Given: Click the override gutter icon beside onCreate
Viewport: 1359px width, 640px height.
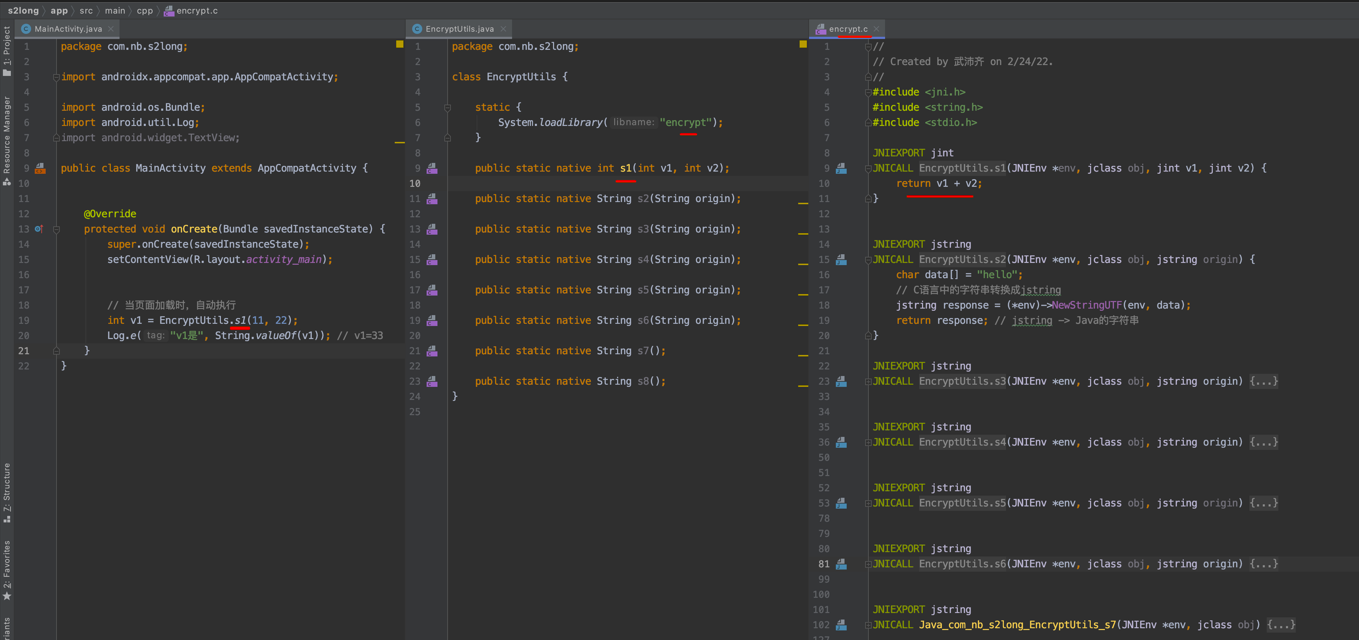Looking at the screenshot, I should click(39, 229).
